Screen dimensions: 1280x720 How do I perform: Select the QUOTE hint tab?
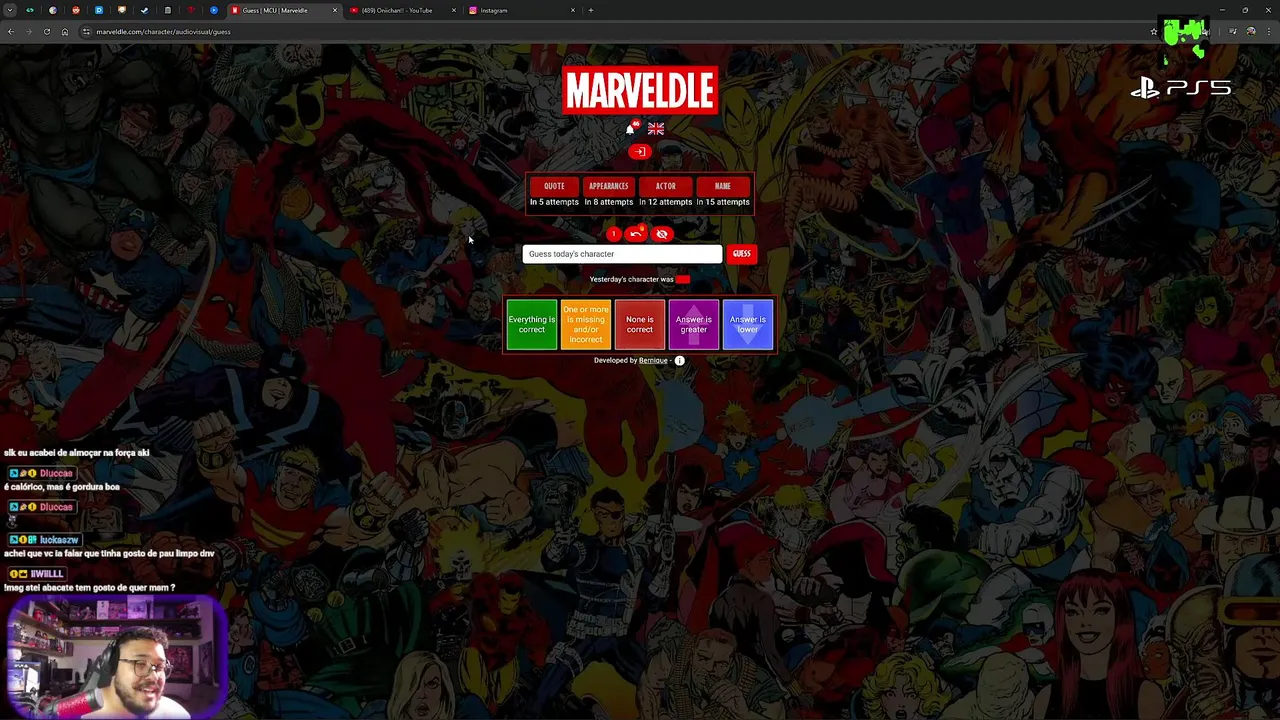(x=554, y=186)
